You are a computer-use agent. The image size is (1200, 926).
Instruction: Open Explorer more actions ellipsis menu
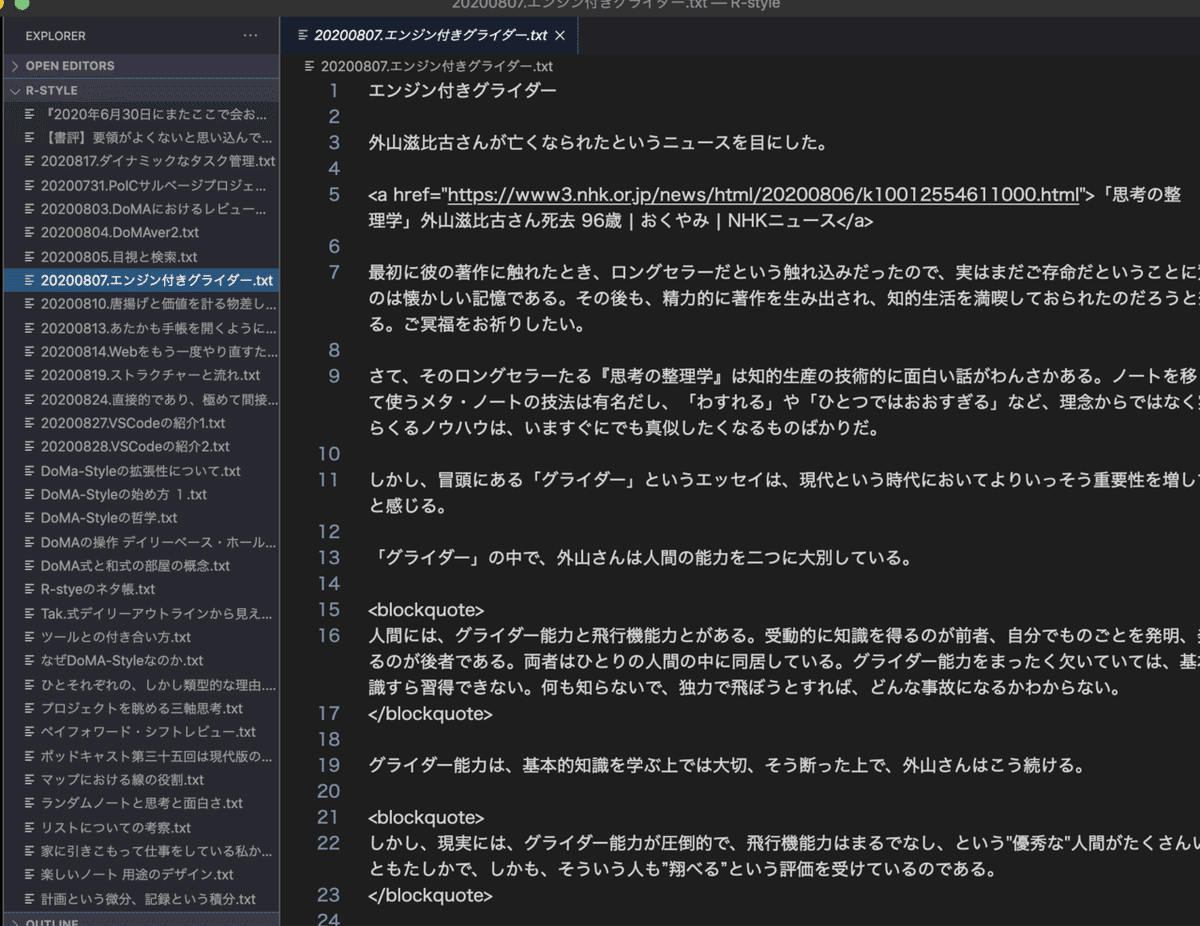pos(250,36)
